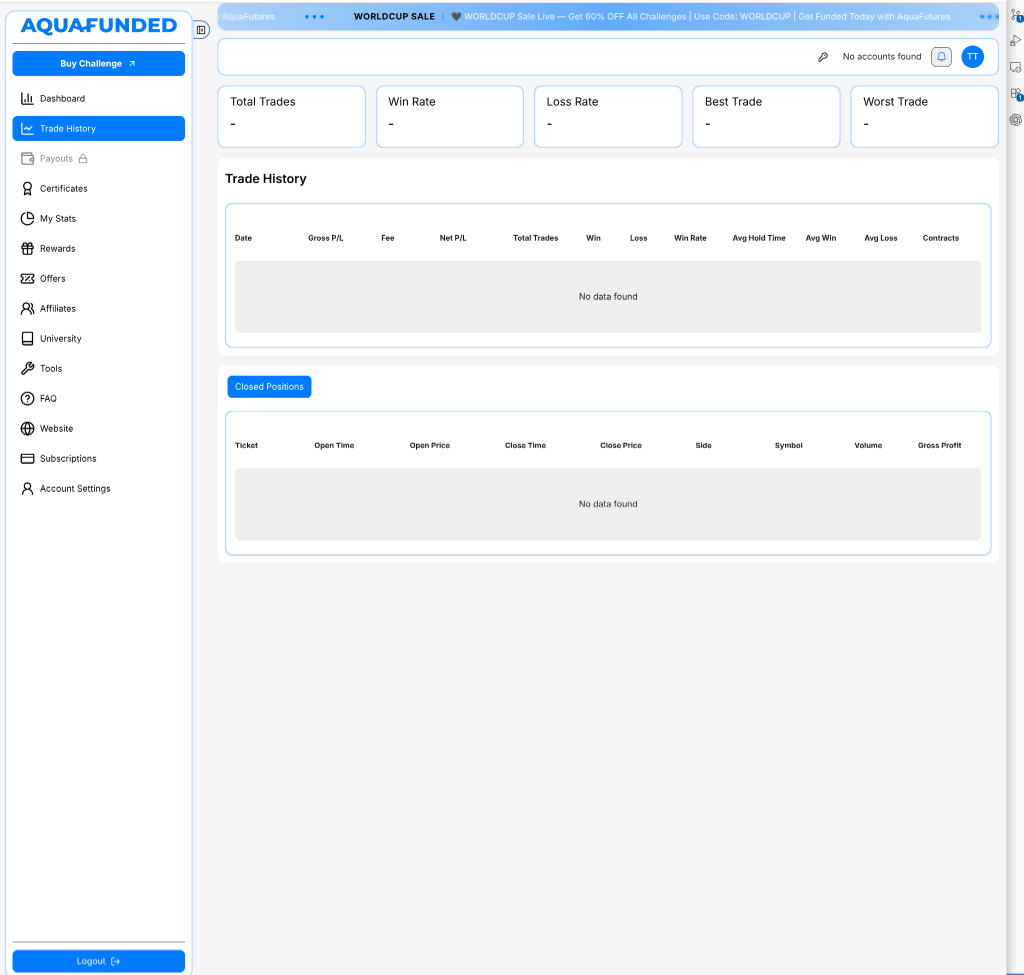
Task: Select the Closed Positions tab
Action: [269, 387]
